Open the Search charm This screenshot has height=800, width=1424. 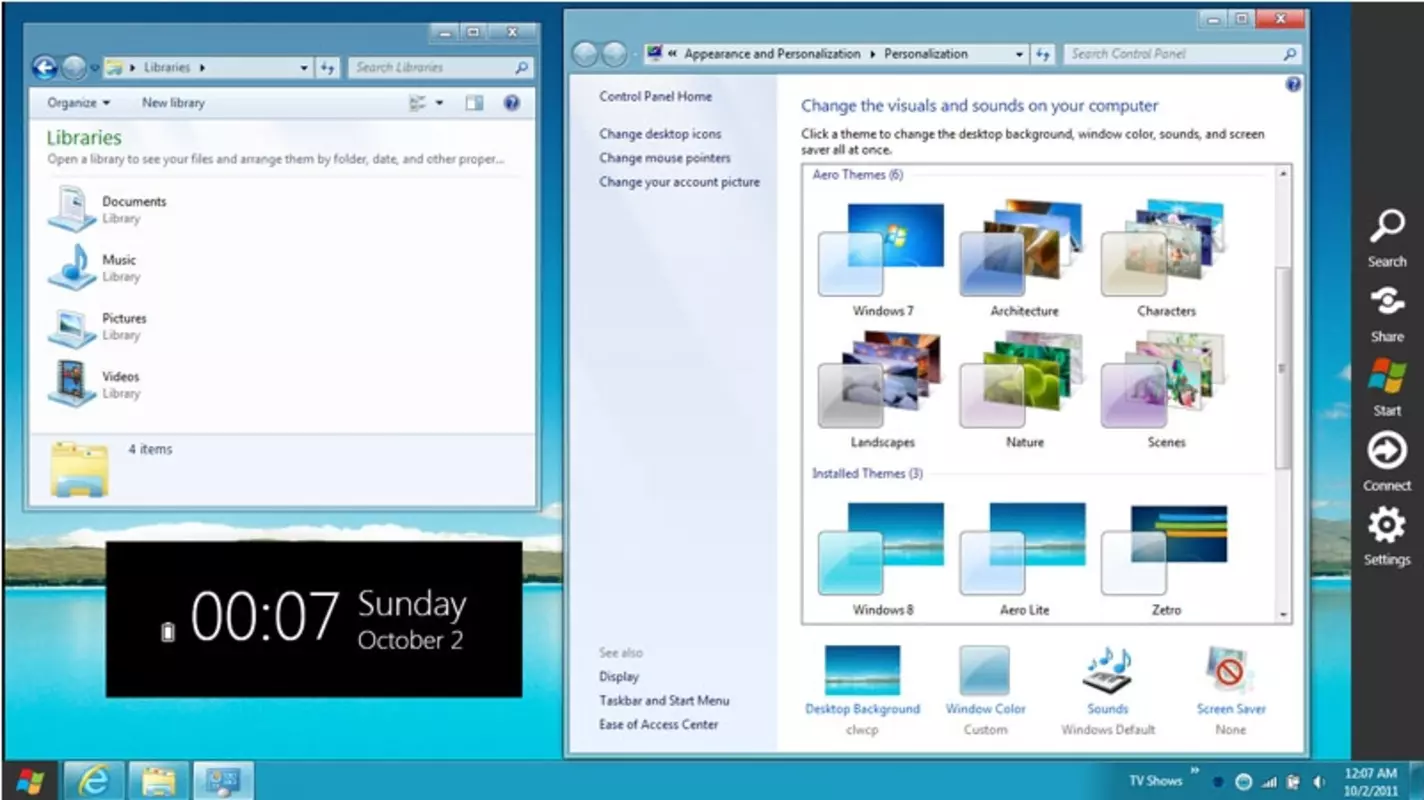(1387, 226)
